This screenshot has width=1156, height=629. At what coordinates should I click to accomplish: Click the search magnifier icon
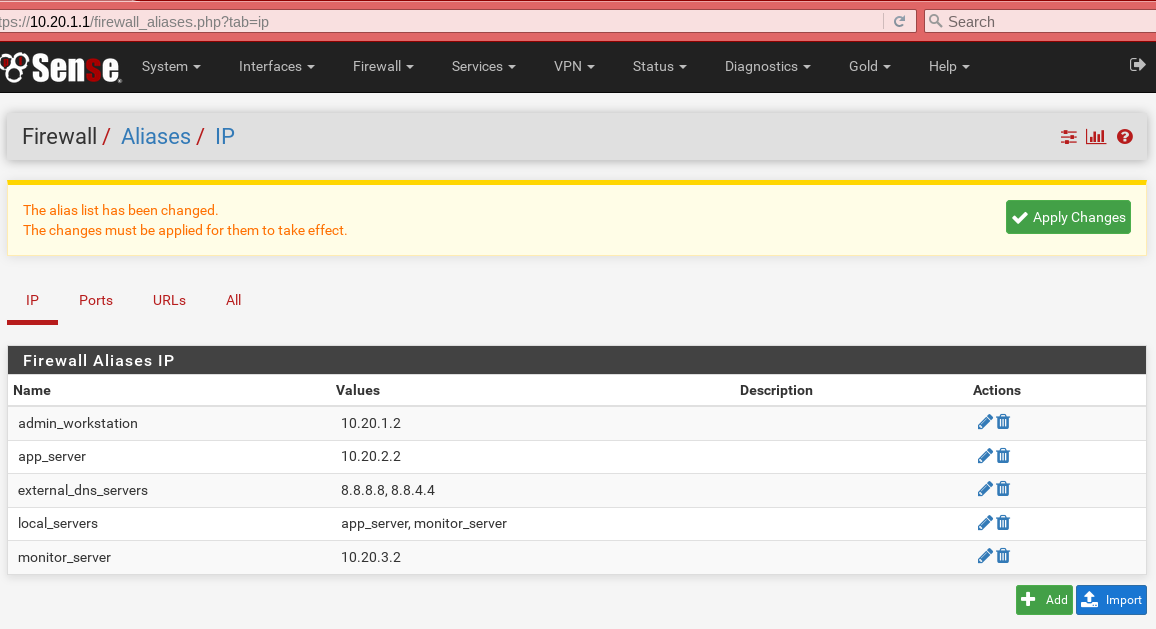click(936, 21)
